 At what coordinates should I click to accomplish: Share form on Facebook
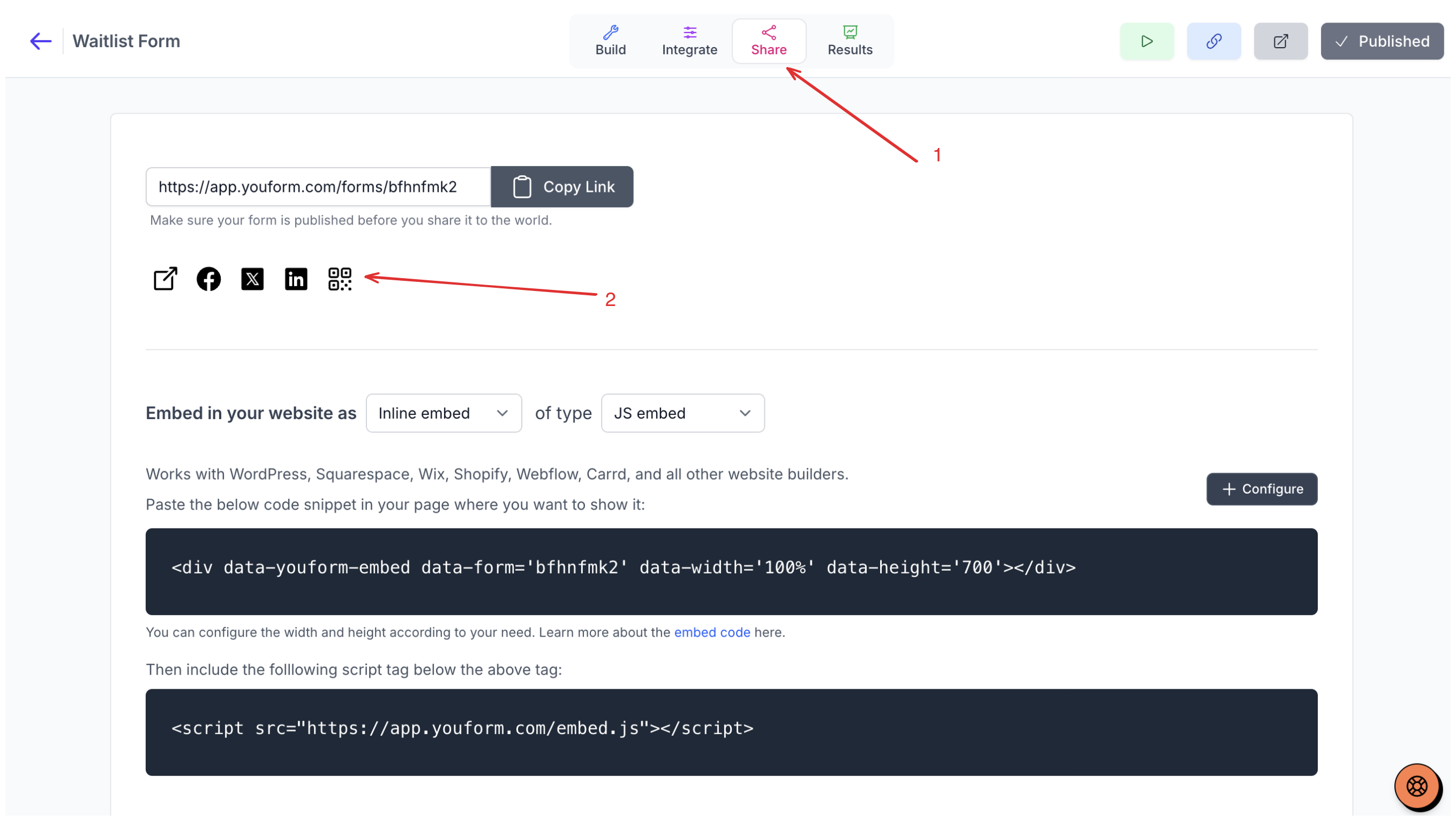[208, 279]
